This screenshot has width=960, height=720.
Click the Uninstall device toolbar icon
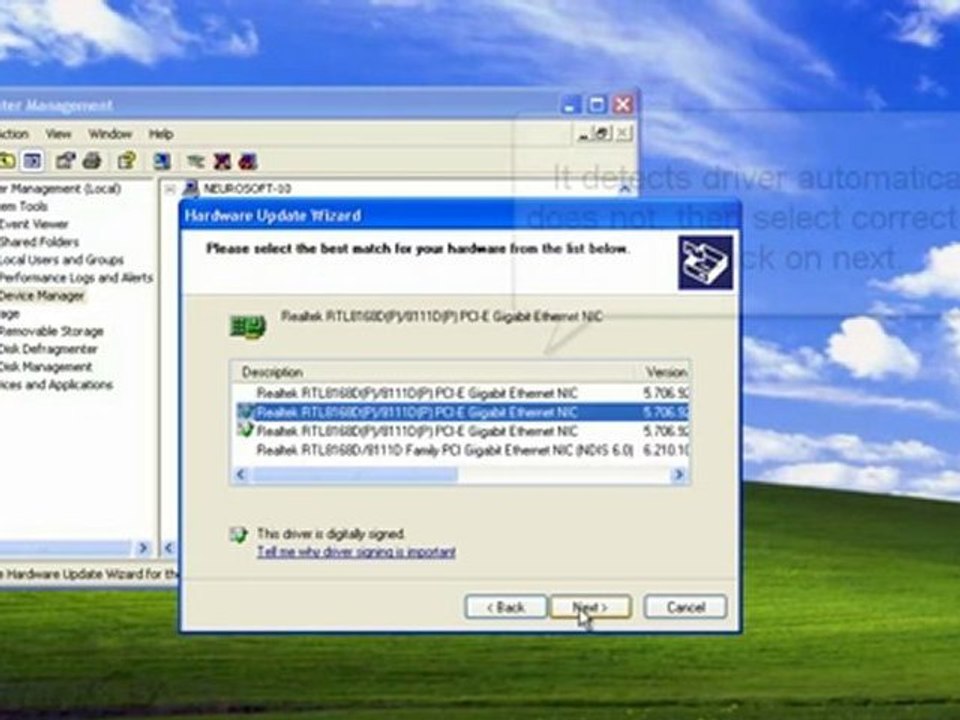(222, 161)
